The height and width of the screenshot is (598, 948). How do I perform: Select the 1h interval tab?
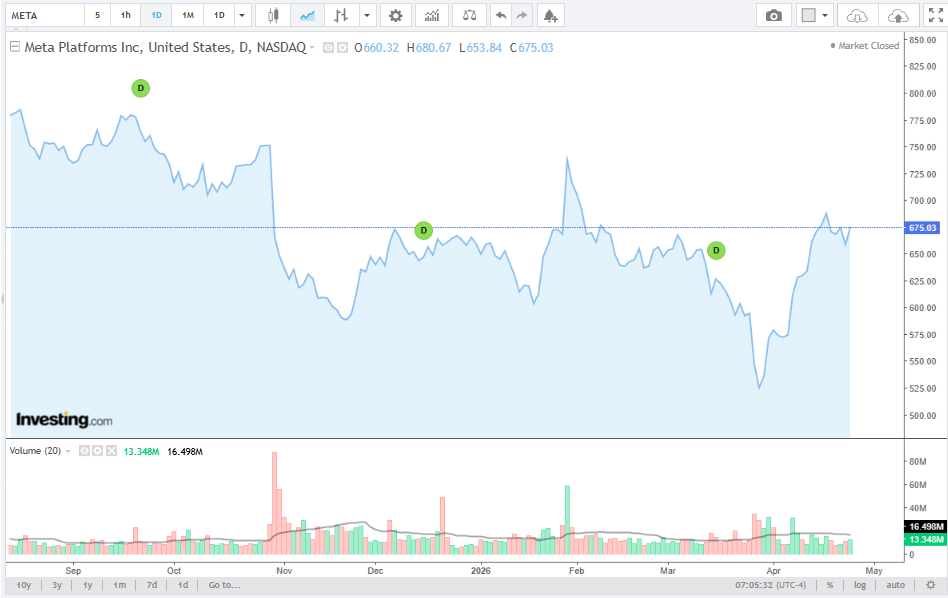point(125,15)
